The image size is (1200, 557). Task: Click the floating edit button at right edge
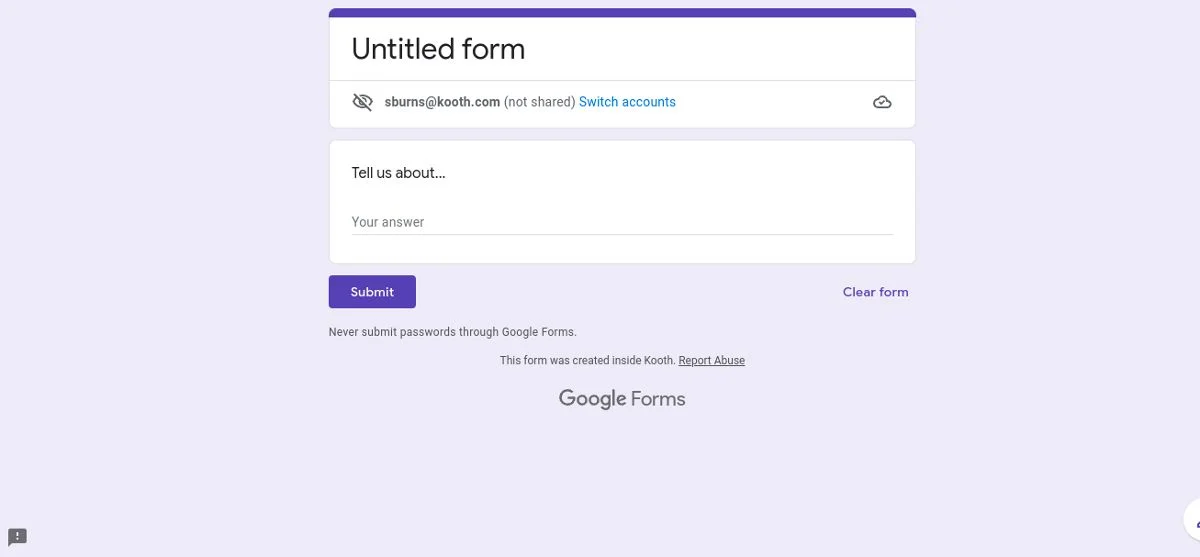click(x=1192, y=521)
